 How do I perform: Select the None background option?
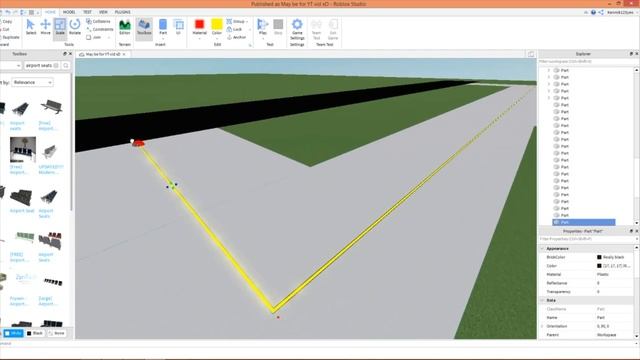56,333
